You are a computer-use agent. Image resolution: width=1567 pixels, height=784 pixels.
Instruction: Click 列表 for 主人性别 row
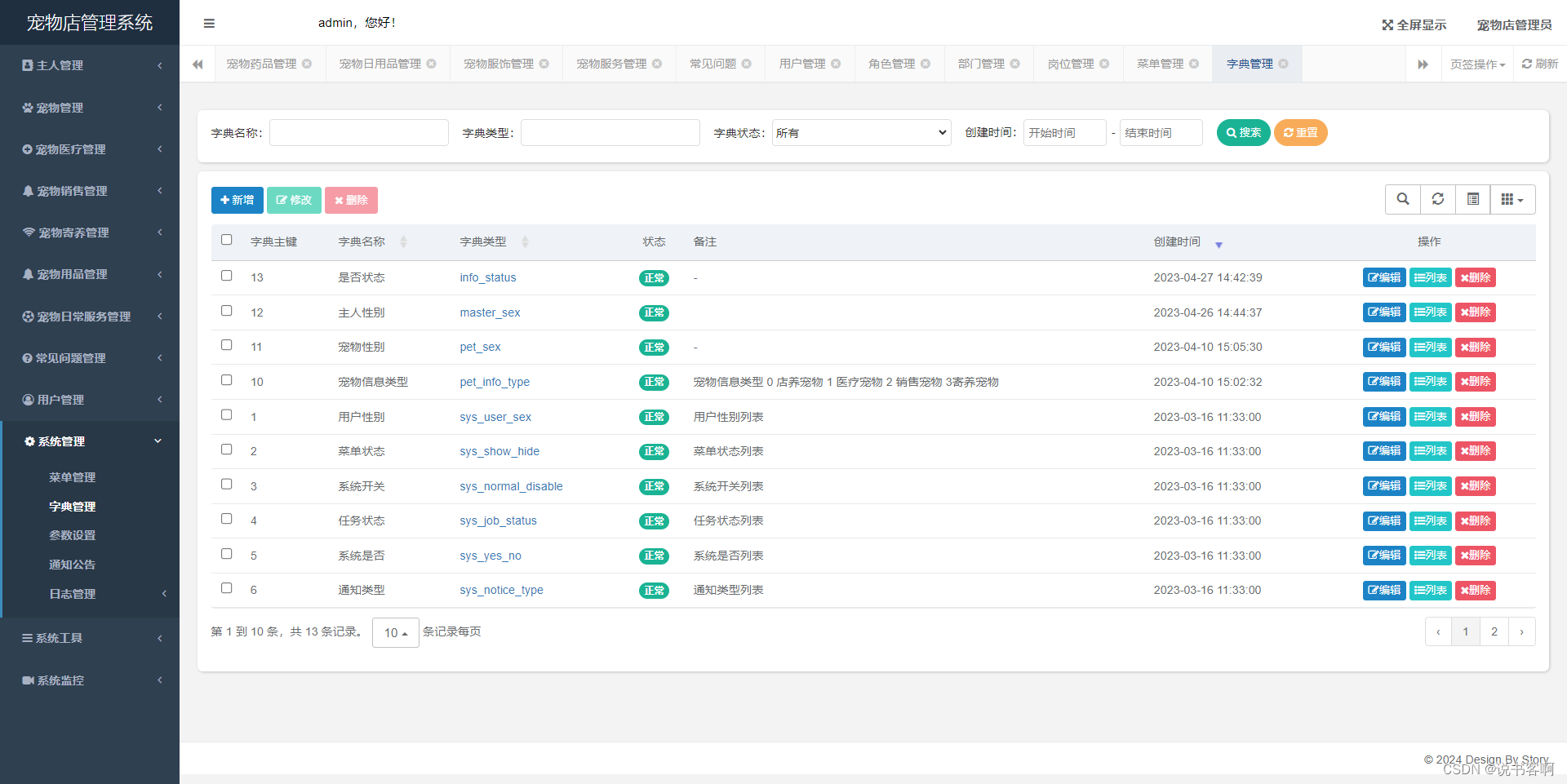coord(1431,312)
